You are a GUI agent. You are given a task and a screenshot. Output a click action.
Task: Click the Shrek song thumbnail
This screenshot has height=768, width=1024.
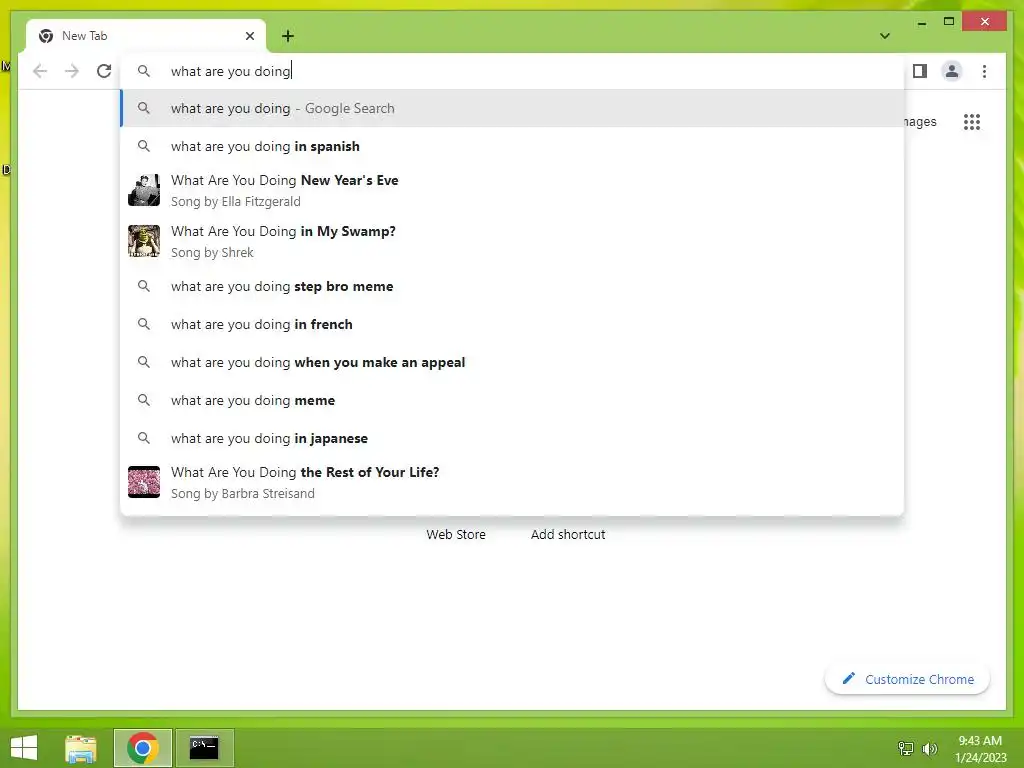(x=144, y=241)
